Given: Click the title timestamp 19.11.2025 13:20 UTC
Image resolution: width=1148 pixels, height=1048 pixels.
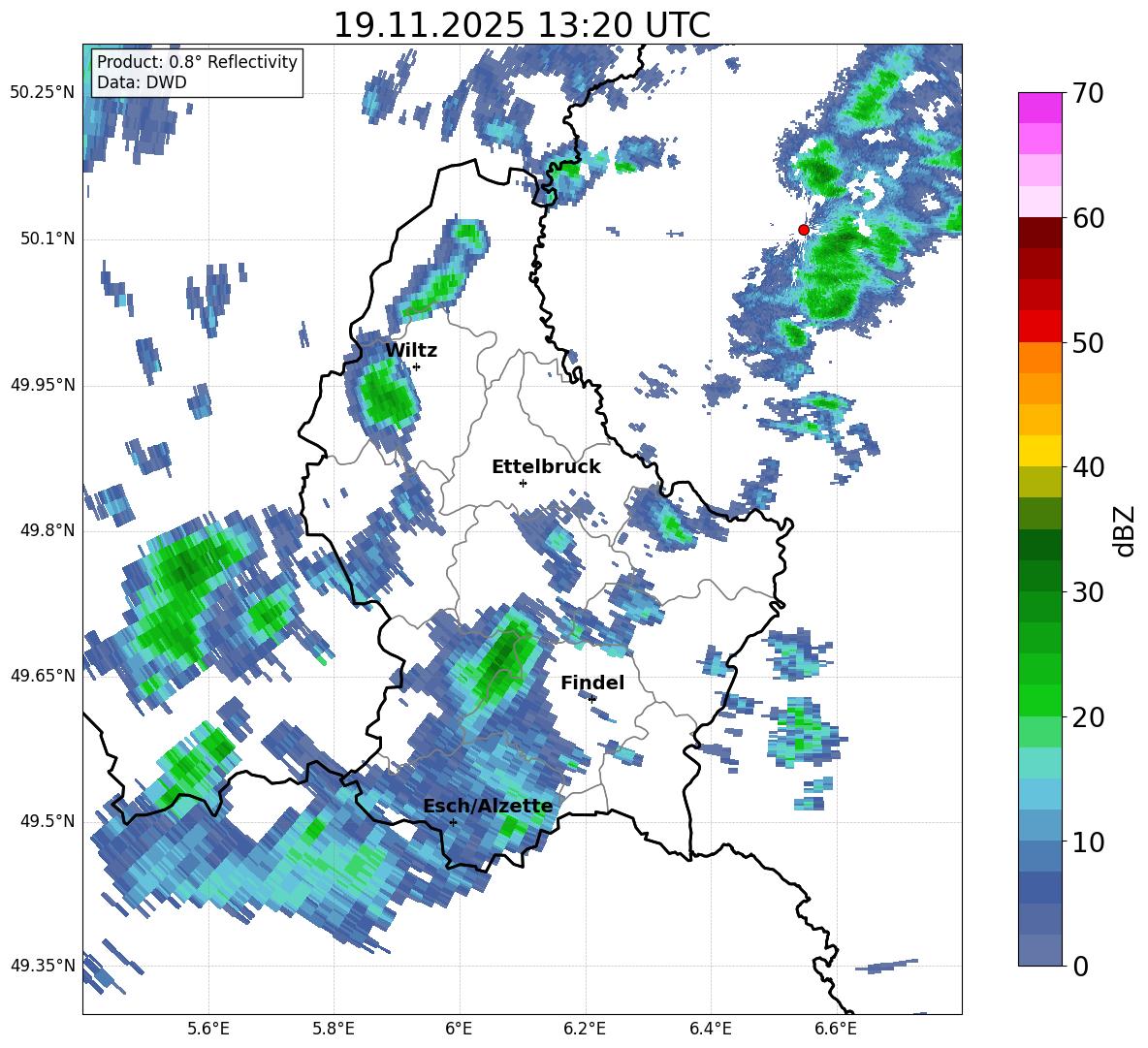Looking at the screenshot, I should pos(522,25).
